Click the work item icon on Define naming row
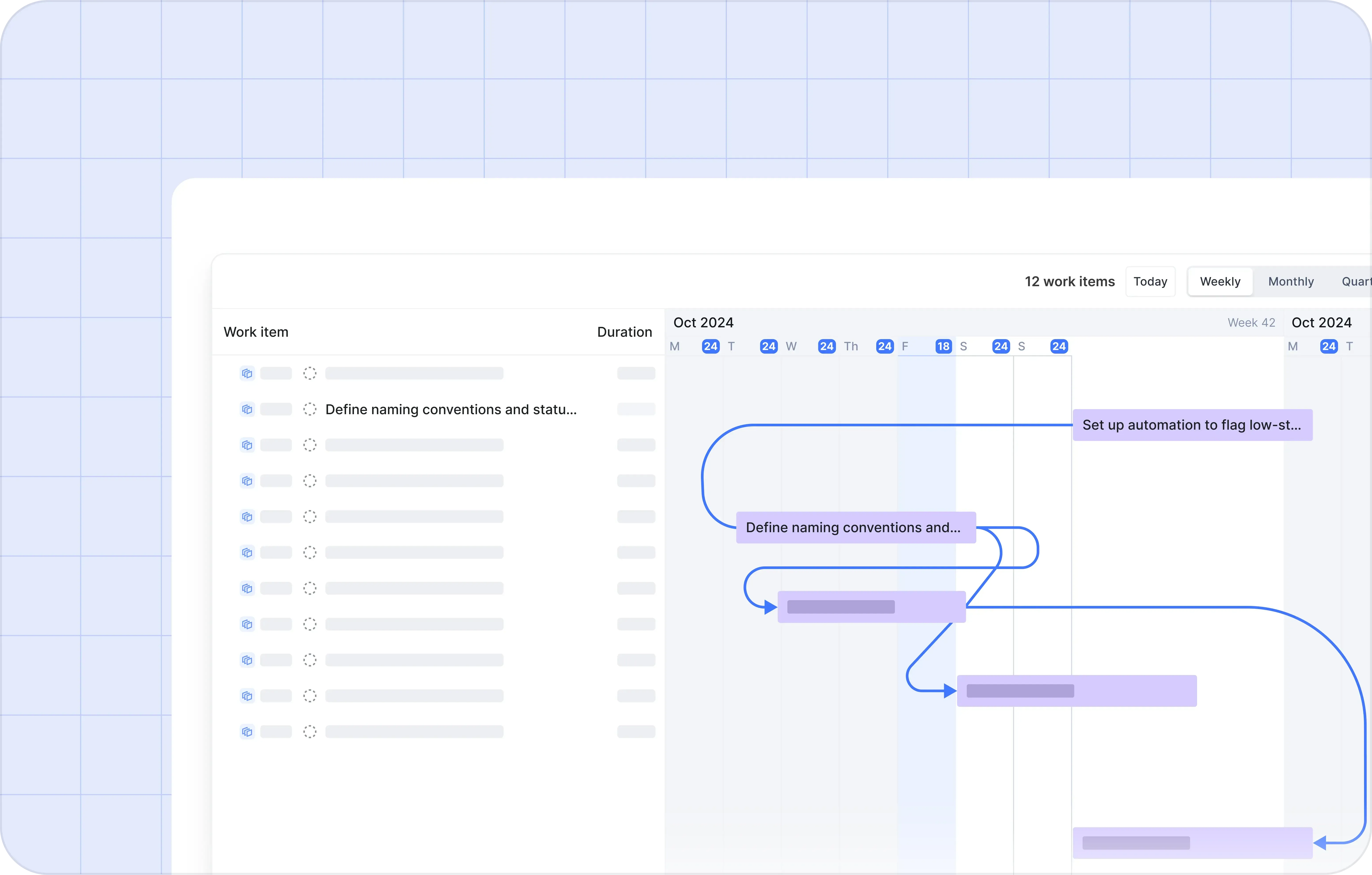Screen dimensions: 1372x875 coord(247,410)
